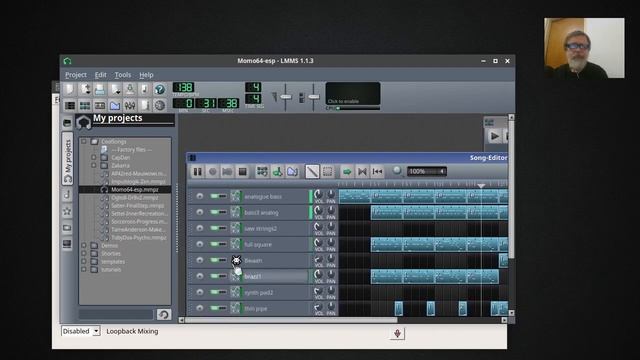Open the My home sidebar tab

(67, 228)
